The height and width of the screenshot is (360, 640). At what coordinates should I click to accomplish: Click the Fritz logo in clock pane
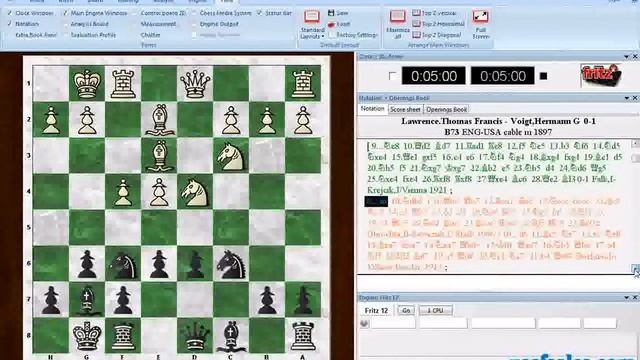tap(601, 75)
